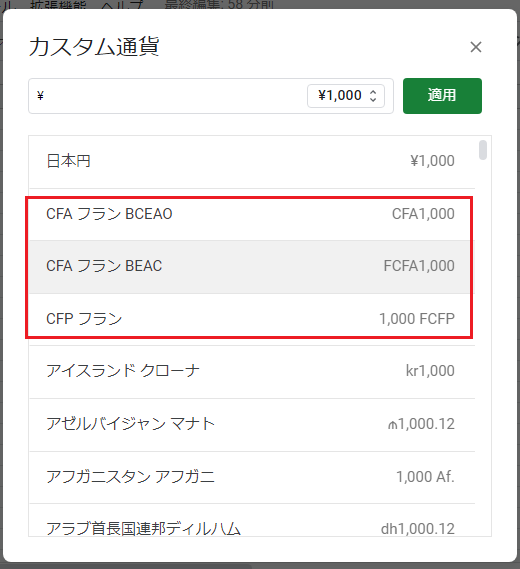Image resolution: width=520 pixels, height=569 pixels.
Task: Click the FCFA1,000 format sample
Action: click(419, 266)
